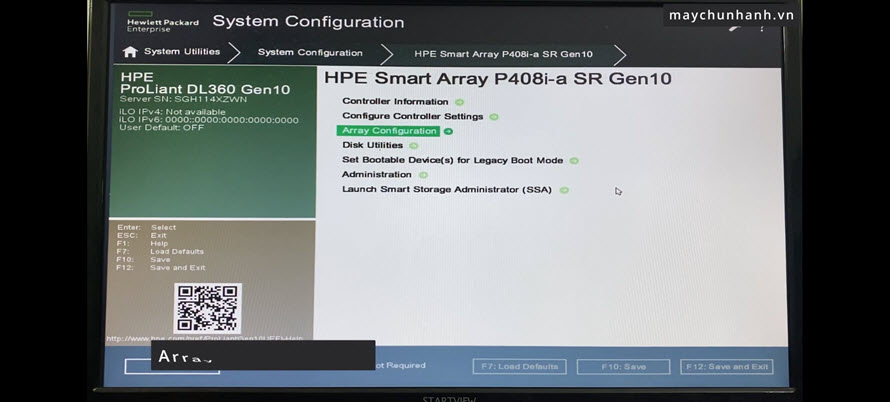The width and height of the screenshot is (890, 402).
Task: Click the Server SN: SGH114XZWN text
Action: tap(183, 99)
